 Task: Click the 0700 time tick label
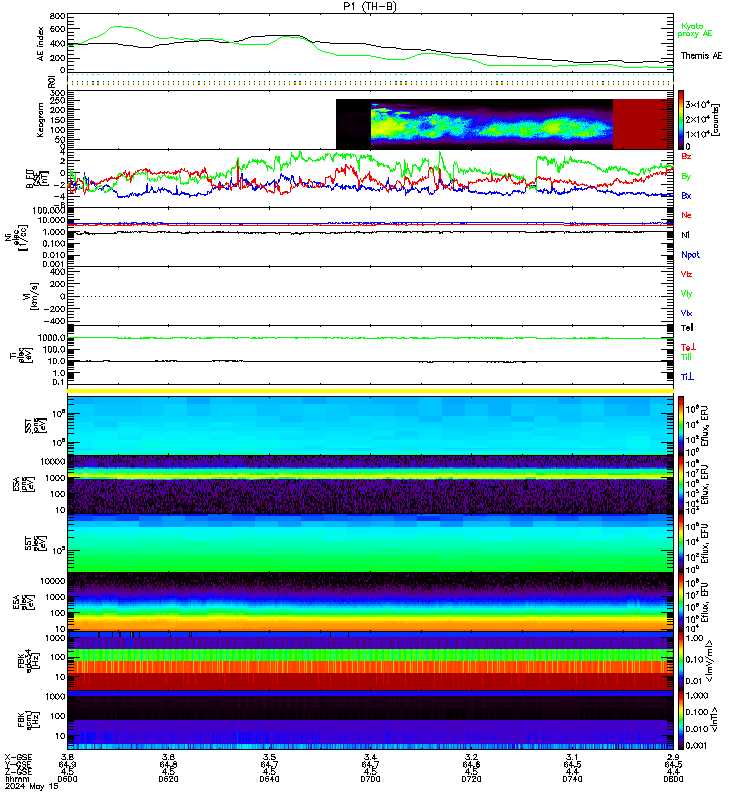point(370,779)
